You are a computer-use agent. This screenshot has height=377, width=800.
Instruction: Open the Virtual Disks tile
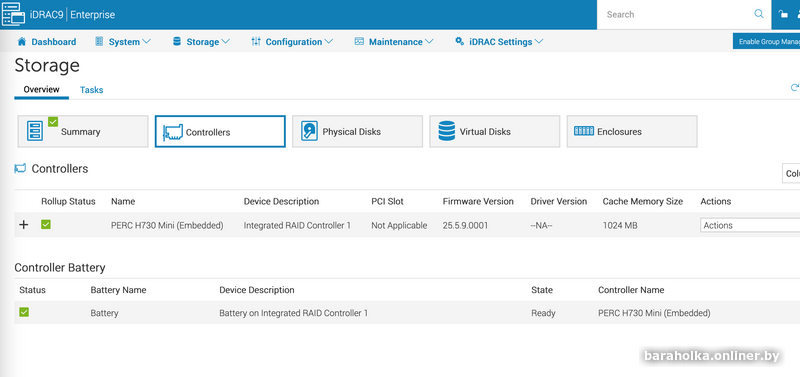[494, 131]
